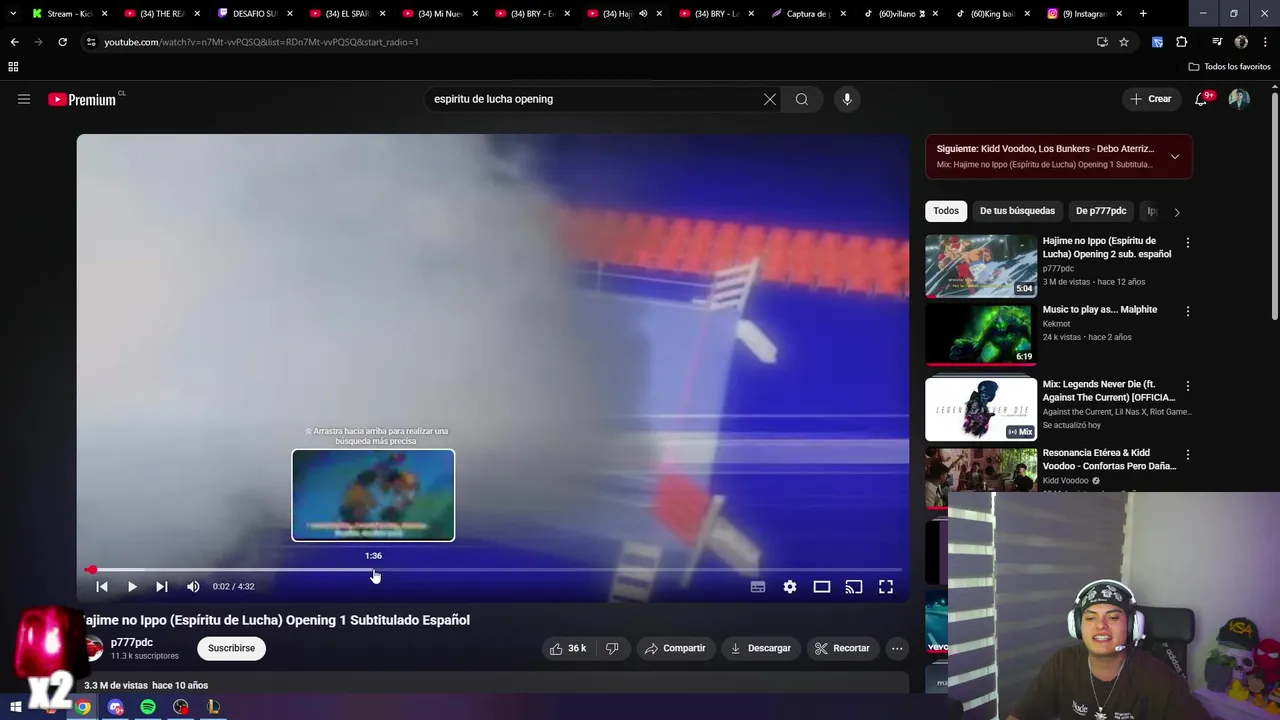The image size is (1280, 720).
Task: Skip to the next video
Action: (x=162, y=587)
